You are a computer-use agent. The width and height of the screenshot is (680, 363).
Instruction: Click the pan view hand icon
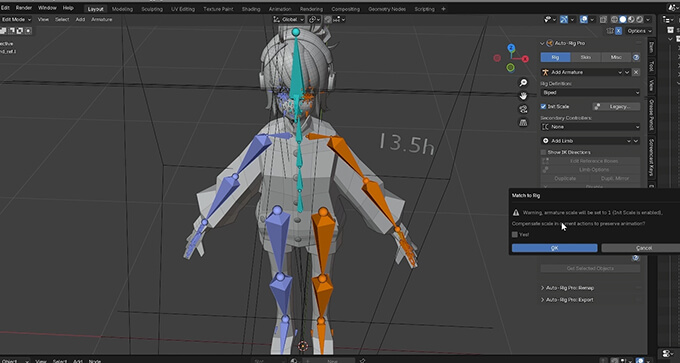tap(523, 95)
